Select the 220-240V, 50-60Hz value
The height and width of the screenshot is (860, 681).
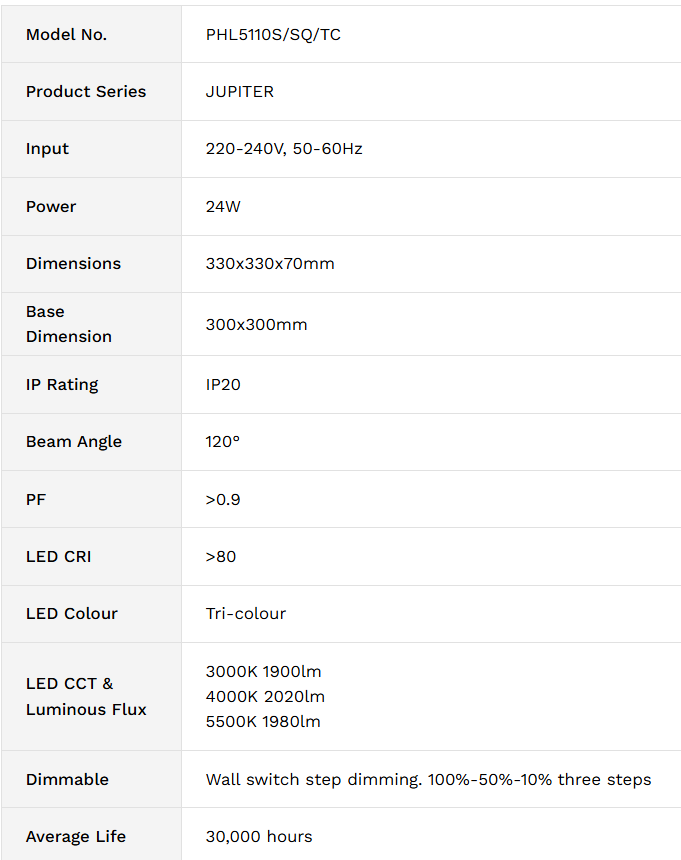coord(284,149)
